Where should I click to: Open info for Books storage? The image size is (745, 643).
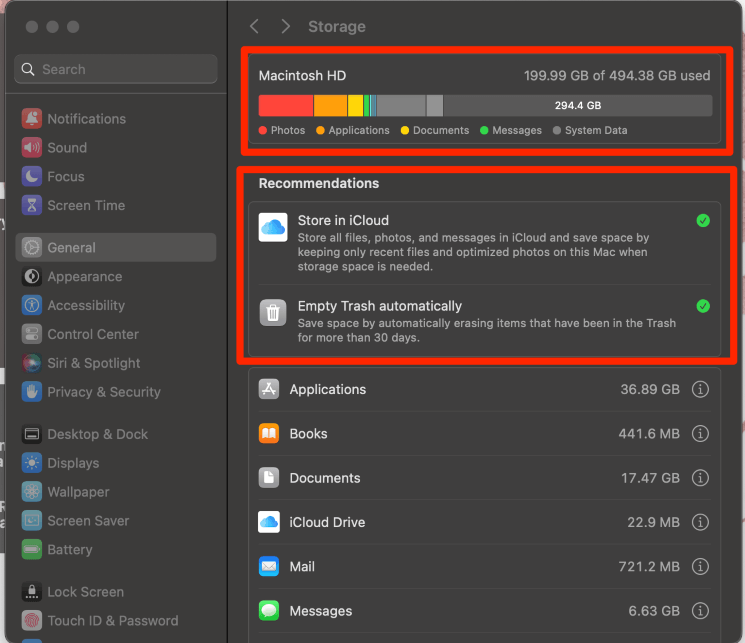pos(700,434)
